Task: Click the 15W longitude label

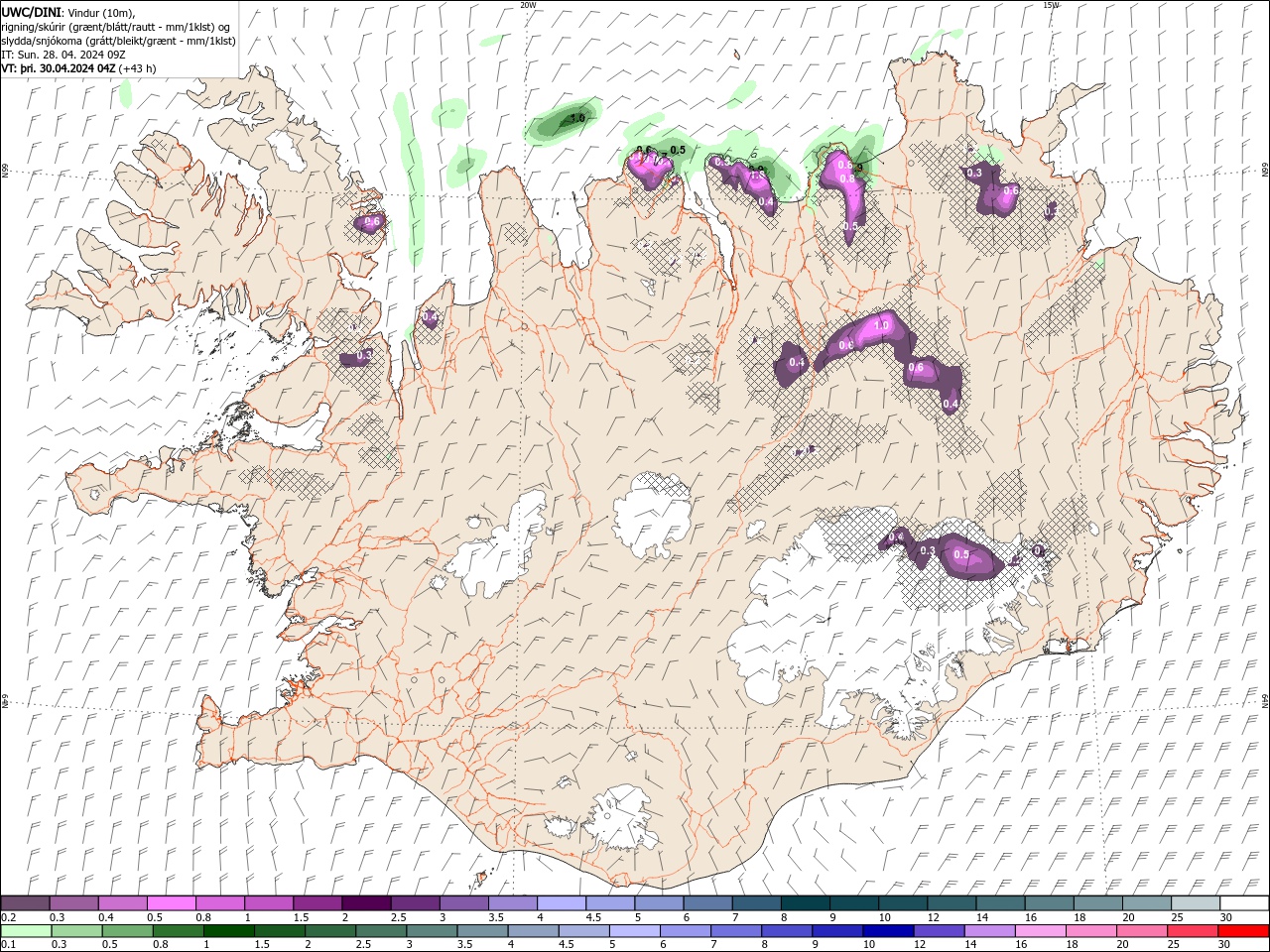Action: click(x=1052, y=5)
